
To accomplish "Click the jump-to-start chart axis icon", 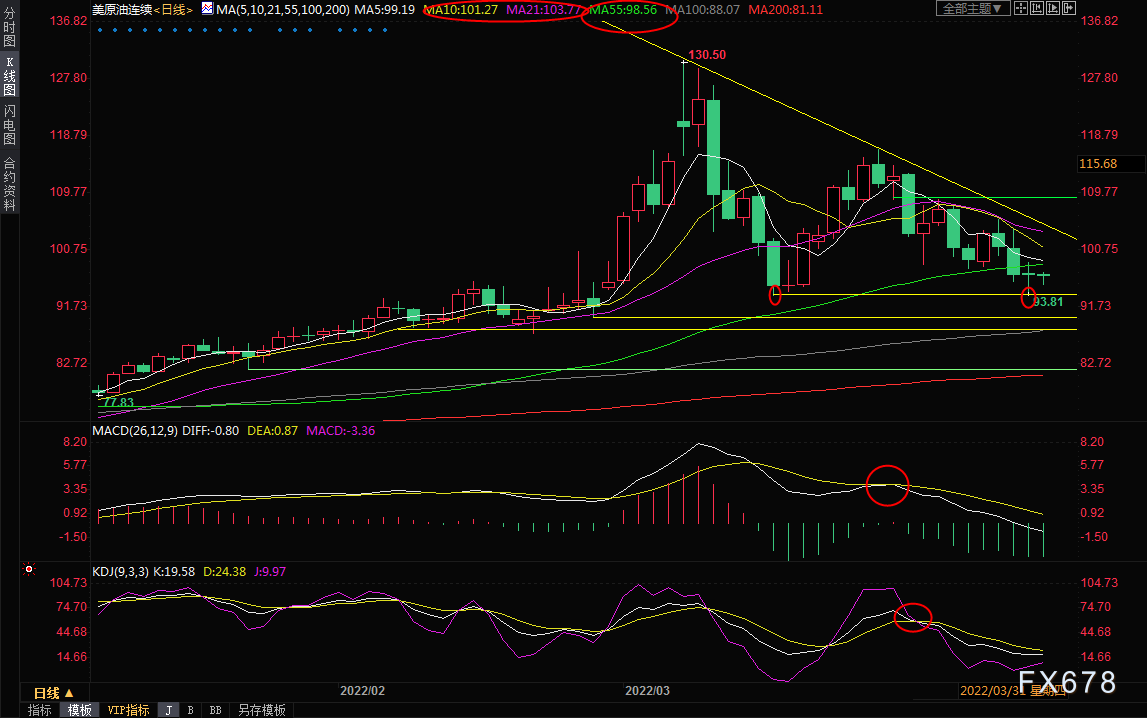I will 1037,8.
